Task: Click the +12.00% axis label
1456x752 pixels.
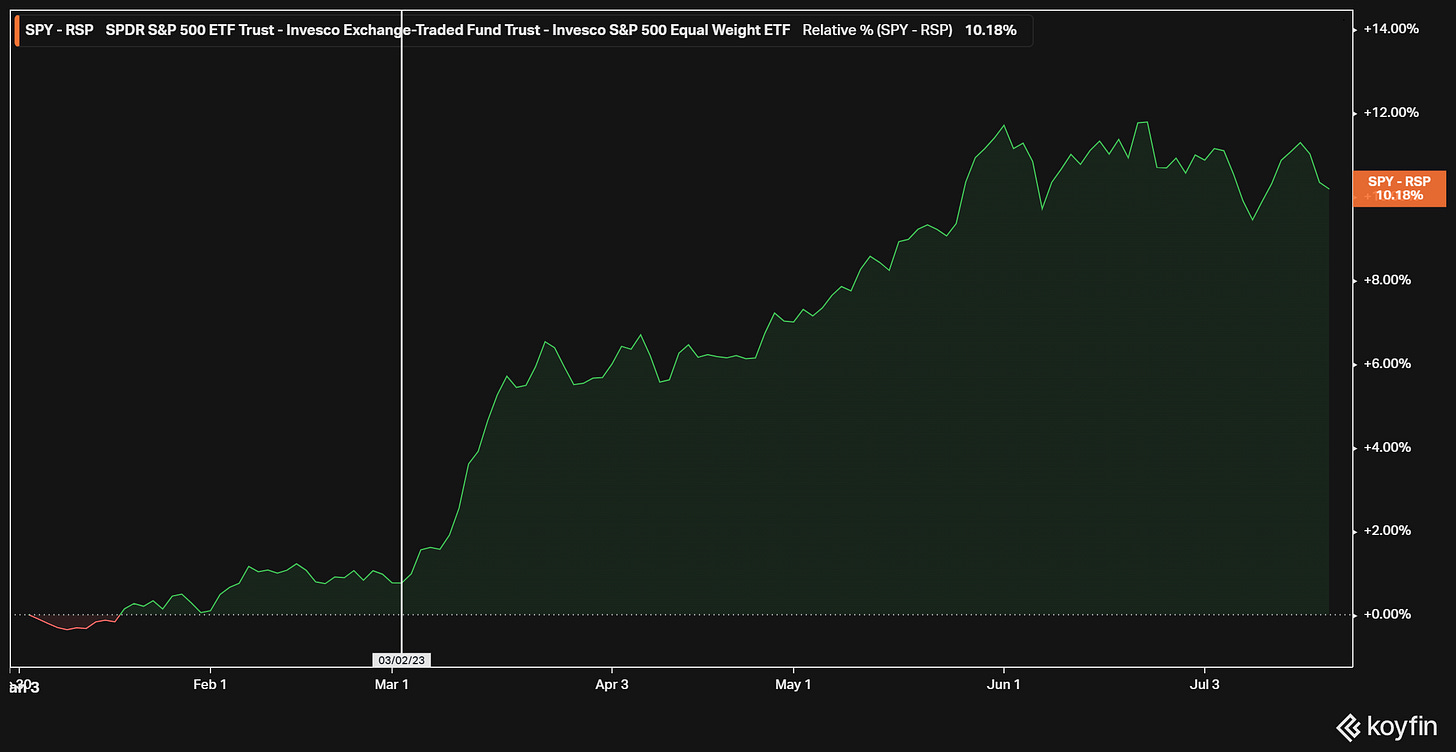Action: (1391, 112)
